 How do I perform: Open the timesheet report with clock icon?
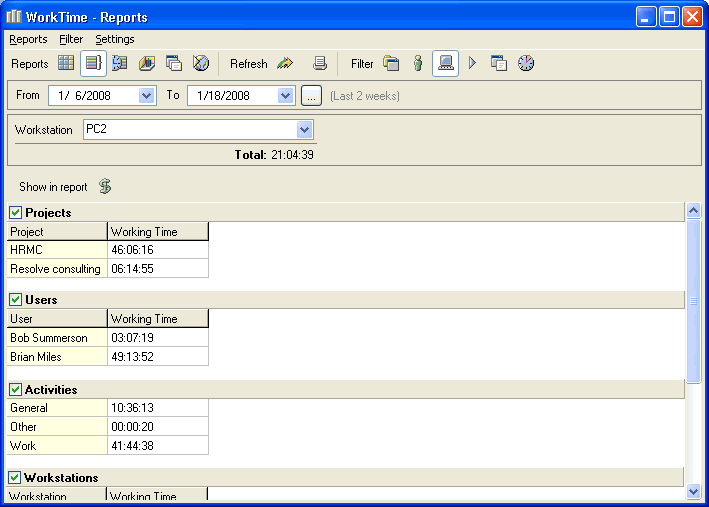[120, 63]
